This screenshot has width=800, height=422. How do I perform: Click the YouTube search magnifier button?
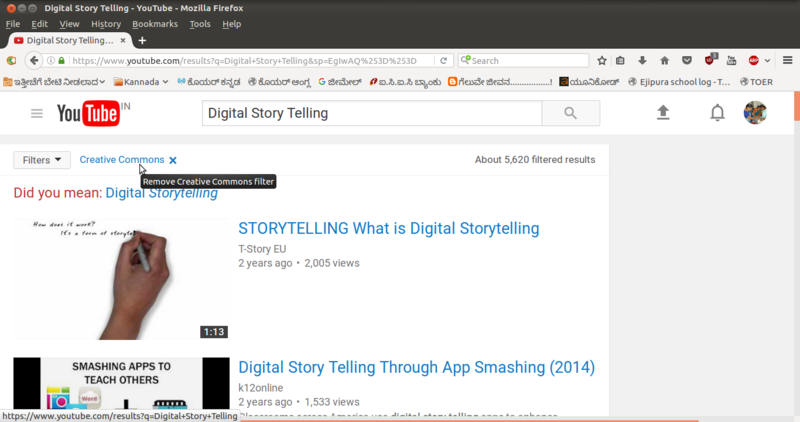[x=570, y=113]
